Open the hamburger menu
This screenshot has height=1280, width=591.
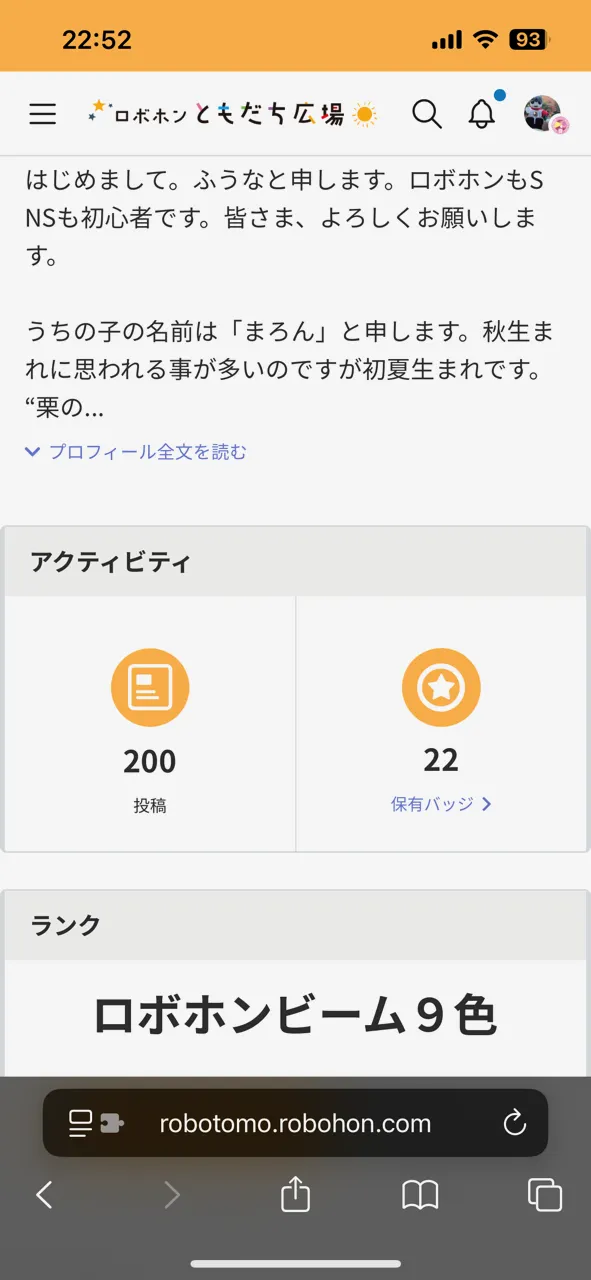(x=42, y=113)
